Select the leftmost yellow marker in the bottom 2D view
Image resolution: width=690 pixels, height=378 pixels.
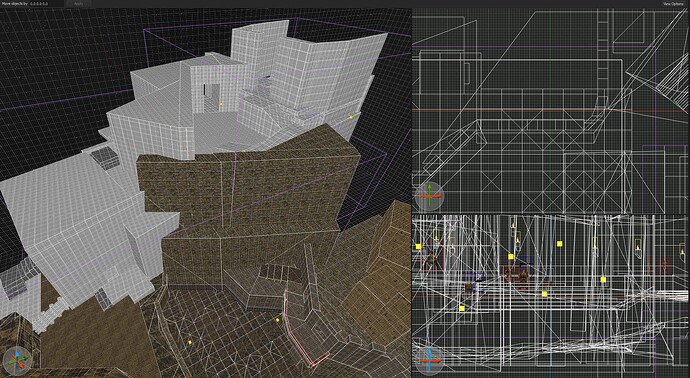point(418,247)
